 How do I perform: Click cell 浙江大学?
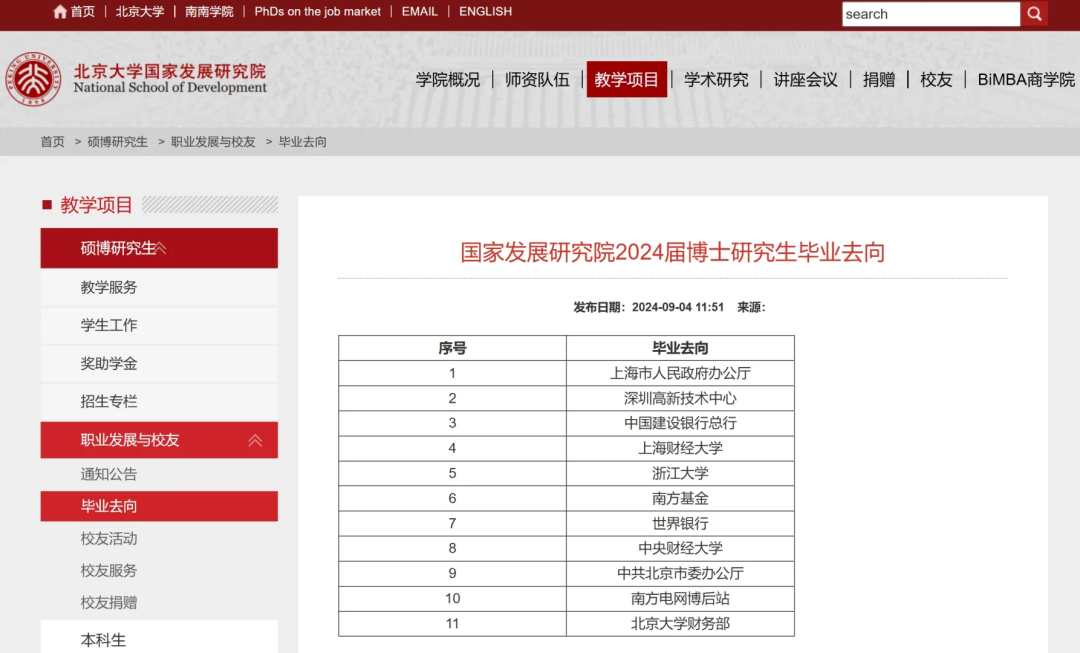(x=681, y=473)
